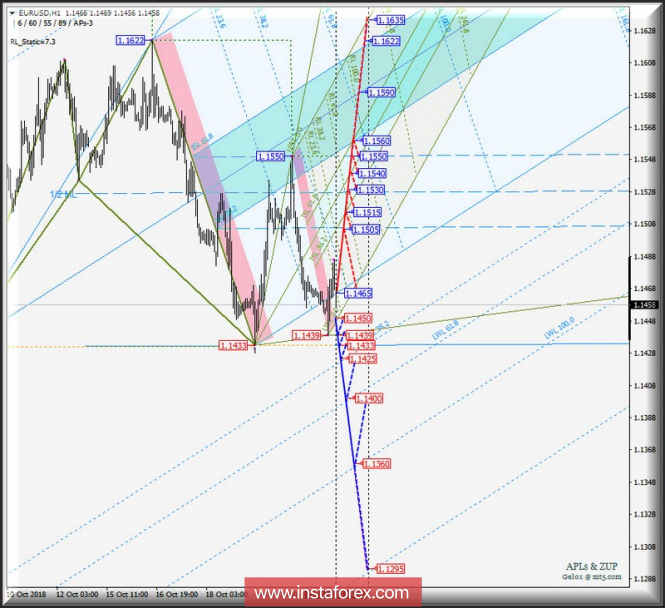Image resolution: width=665 pixels, height=608 pixels.
Task: Click the 1.1515 blue price tag
Action: [x=368, y=212]
